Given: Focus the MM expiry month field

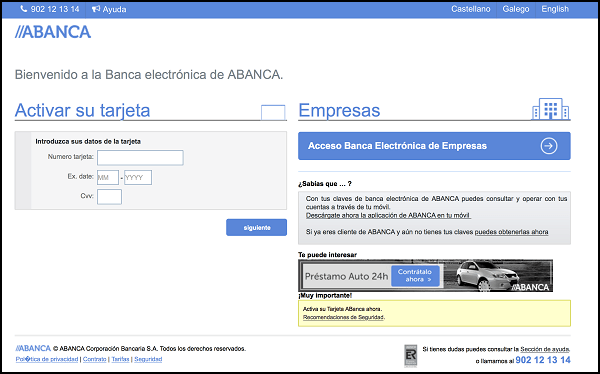Looking at the screenshot, I should [108, 178].
